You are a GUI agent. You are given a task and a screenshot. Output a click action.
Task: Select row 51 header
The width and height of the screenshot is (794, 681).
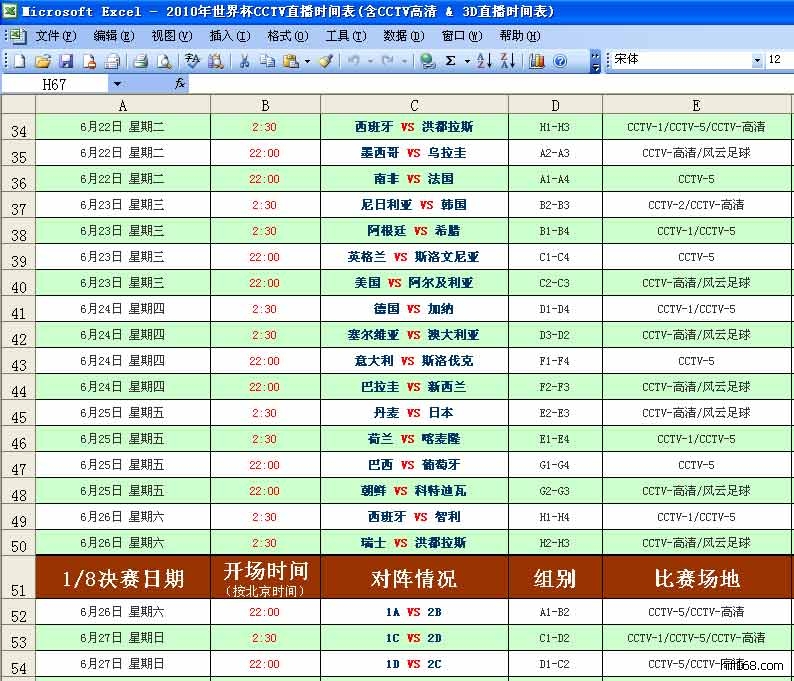click(18, 579)
